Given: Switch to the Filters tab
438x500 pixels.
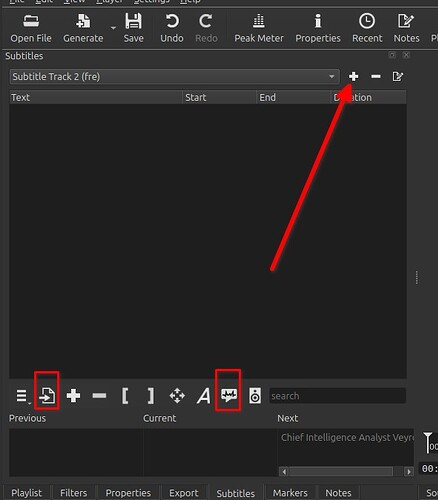Looking at the screenshot, I should point(73,493).
